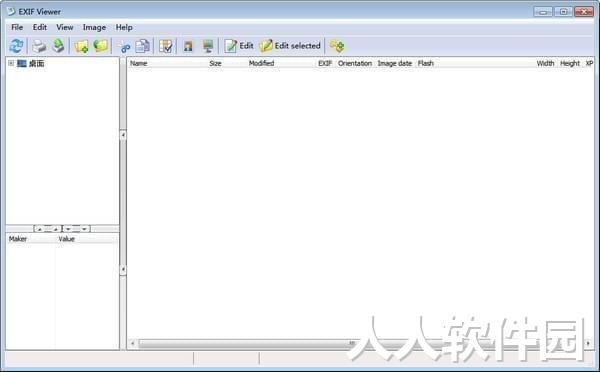600x372 pixels.
Task: Click the Edit toolbar button
Action: (x=239, y=46)
